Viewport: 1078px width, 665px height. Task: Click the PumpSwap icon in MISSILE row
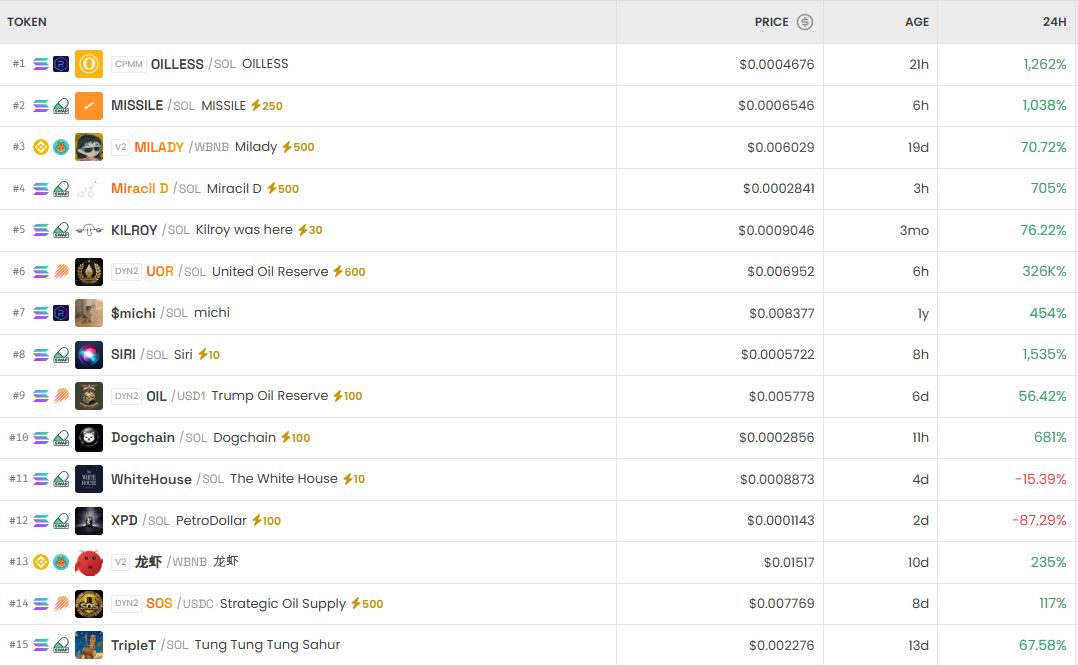61,106
